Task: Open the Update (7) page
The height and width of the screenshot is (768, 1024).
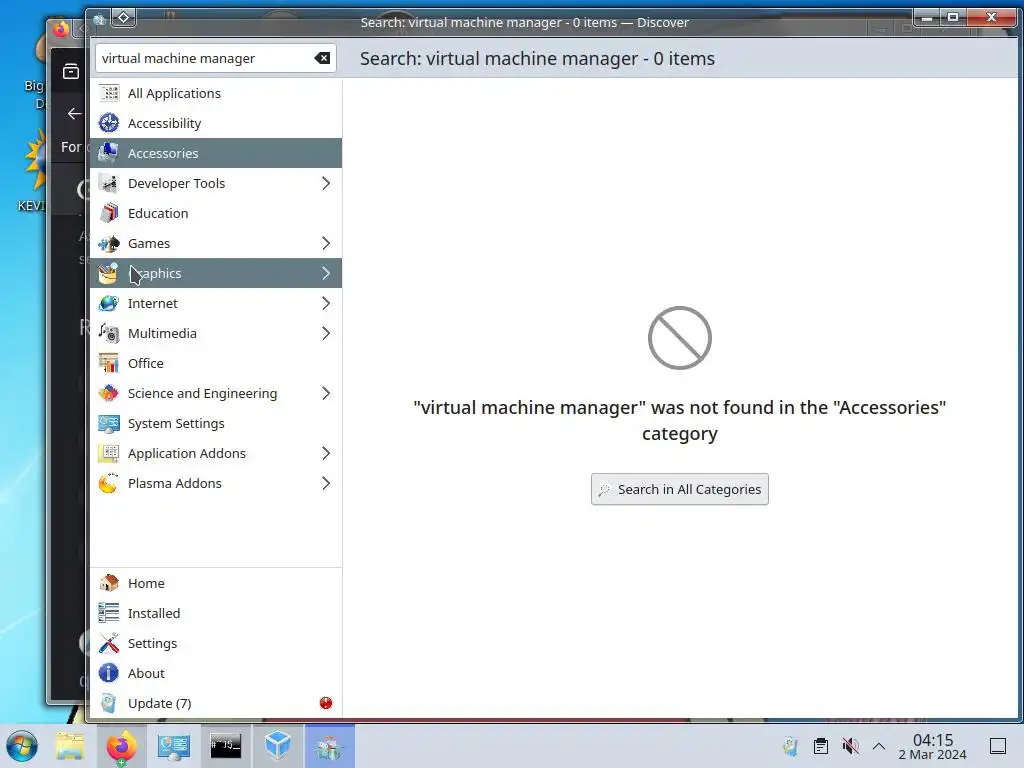Action: [216, 703]
